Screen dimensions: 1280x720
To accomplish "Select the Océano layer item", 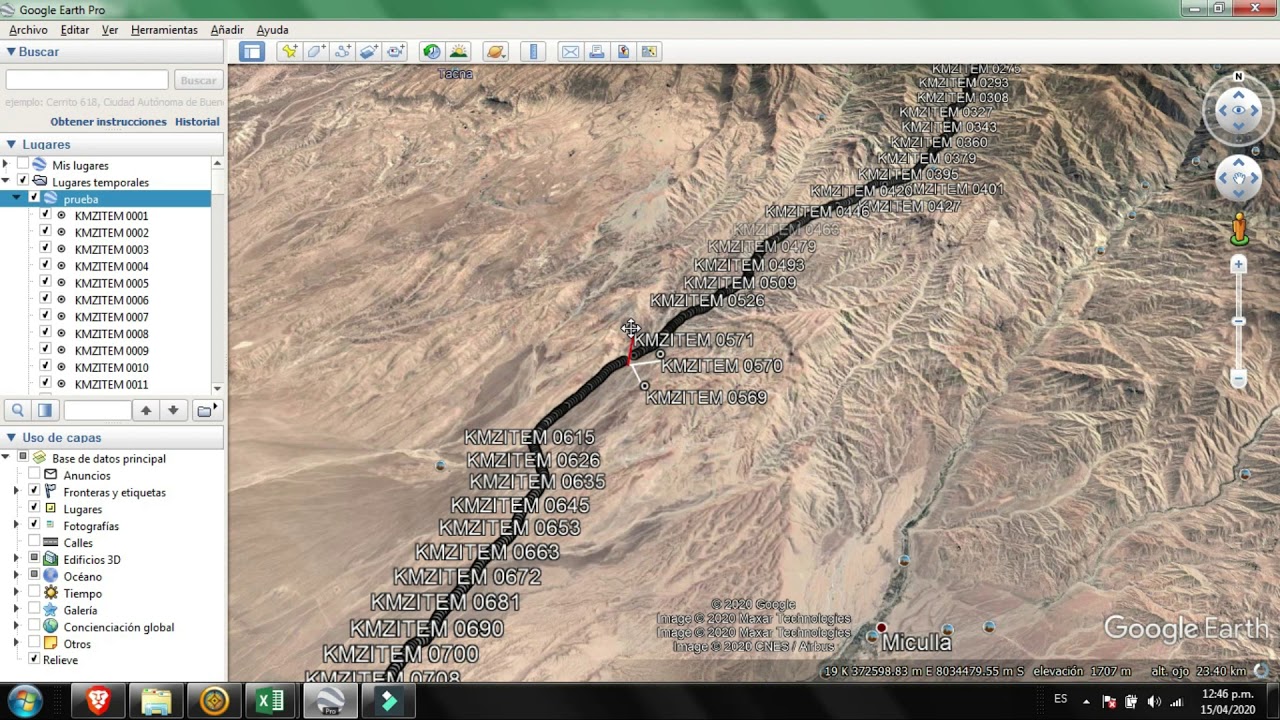I will click(82, 576).
